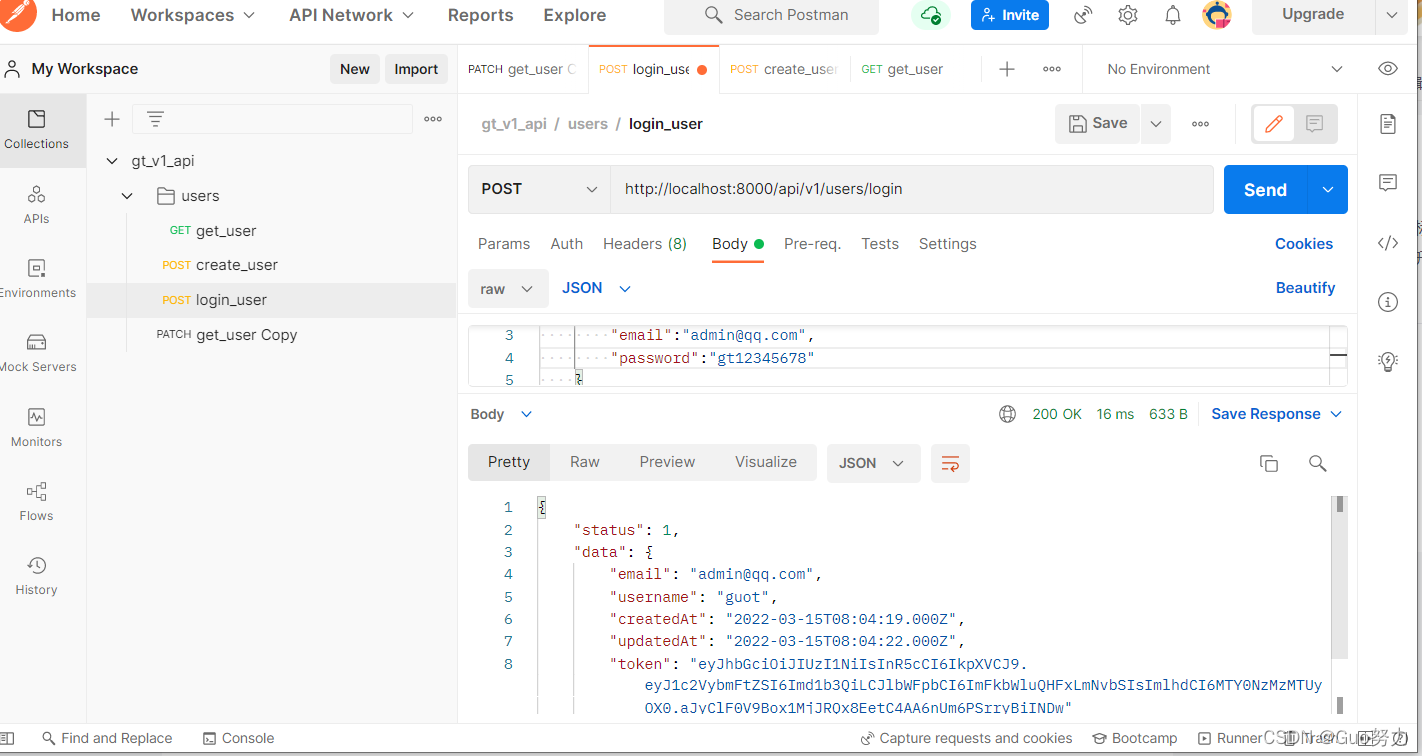Viewport: 1422px width, 756px height.
Task: Open APIs sidebar panel
Action: [36, 204]
